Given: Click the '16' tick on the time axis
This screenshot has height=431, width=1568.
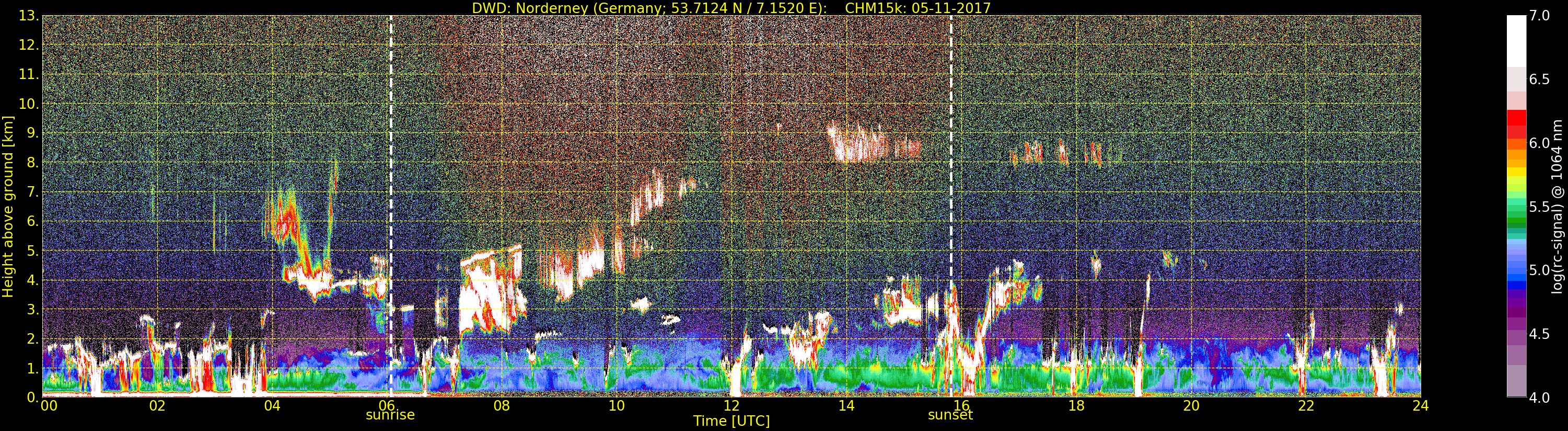Looking at the screenshot, I should coord(961,406).
